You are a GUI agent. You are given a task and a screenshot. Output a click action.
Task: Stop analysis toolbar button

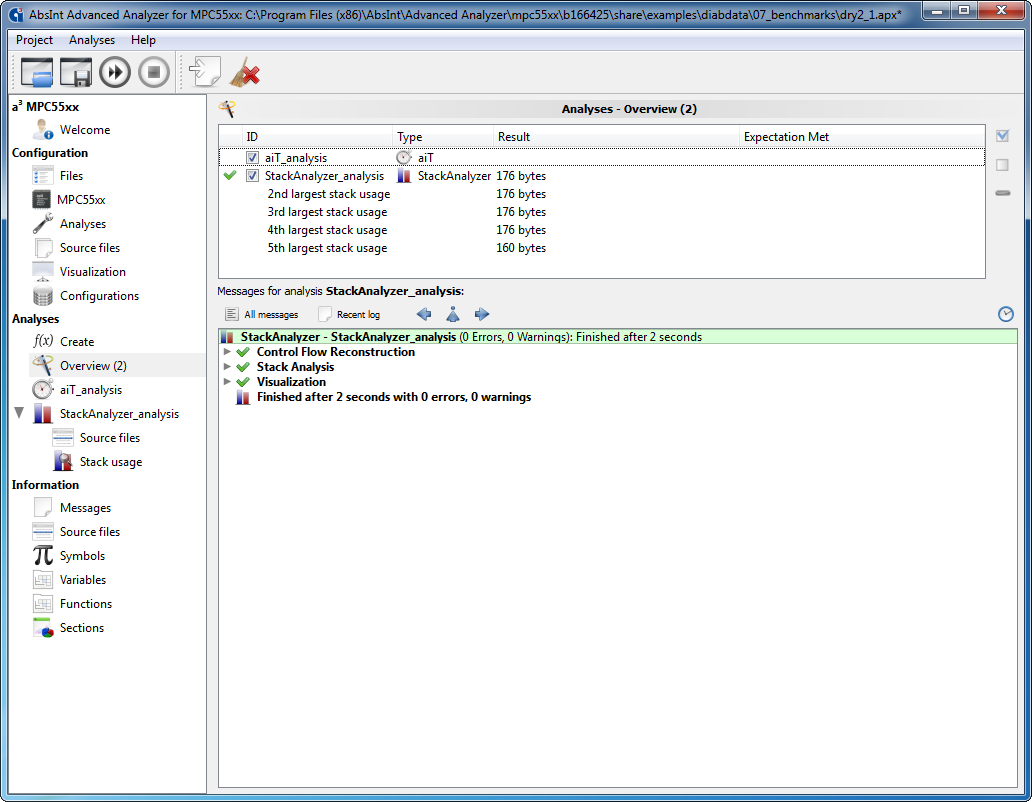point(154,72)
